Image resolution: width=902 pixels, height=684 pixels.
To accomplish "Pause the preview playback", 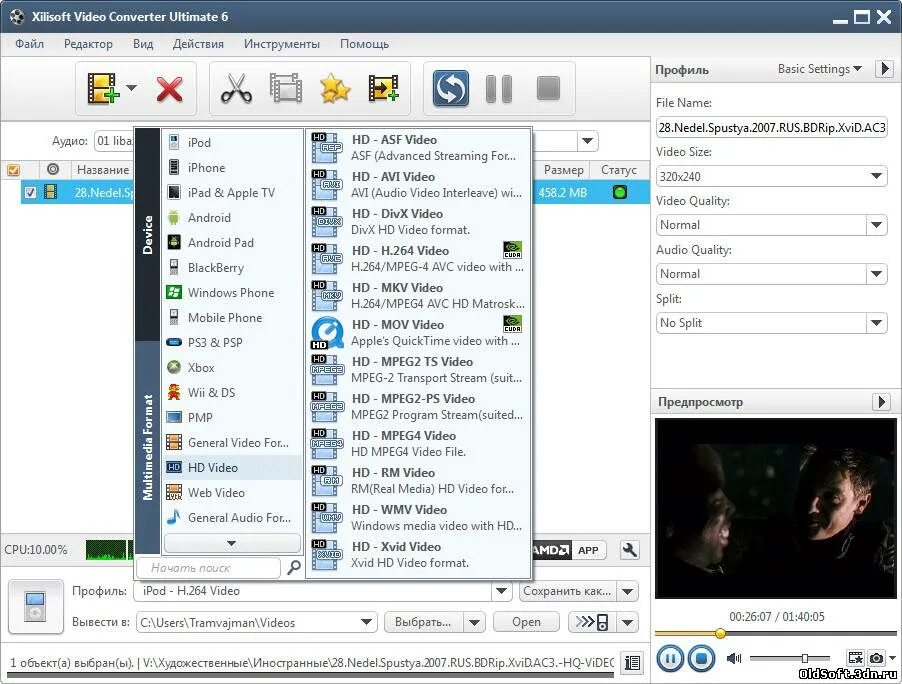I will point(670,658).
